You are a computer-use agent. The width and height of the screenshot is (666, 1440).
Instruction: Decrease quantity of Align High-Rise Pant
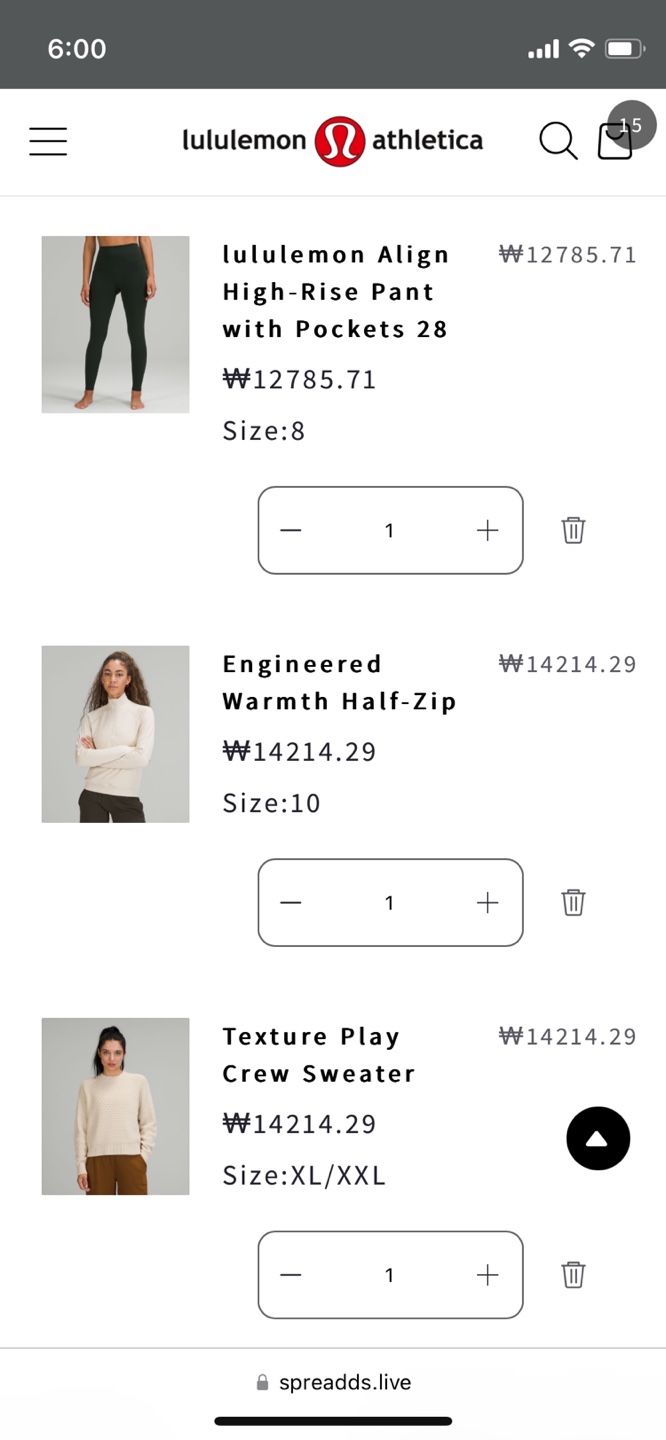click(291, 530)
